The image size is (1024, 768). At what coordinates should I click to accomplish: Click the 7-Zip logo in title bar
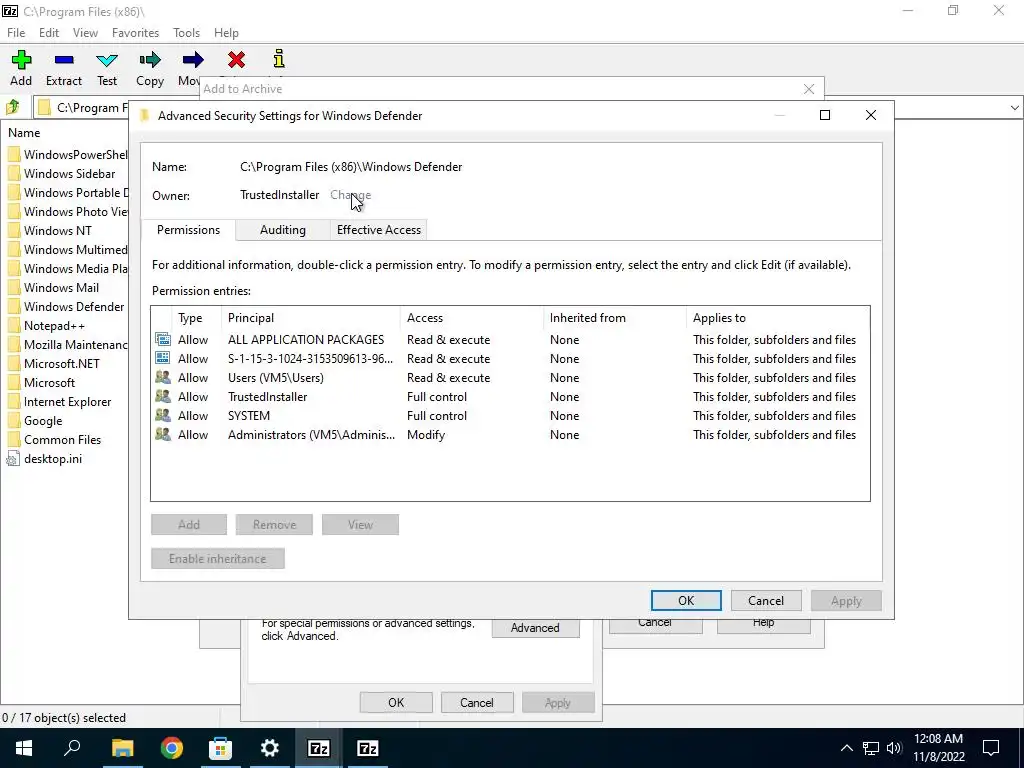[10, 10]
